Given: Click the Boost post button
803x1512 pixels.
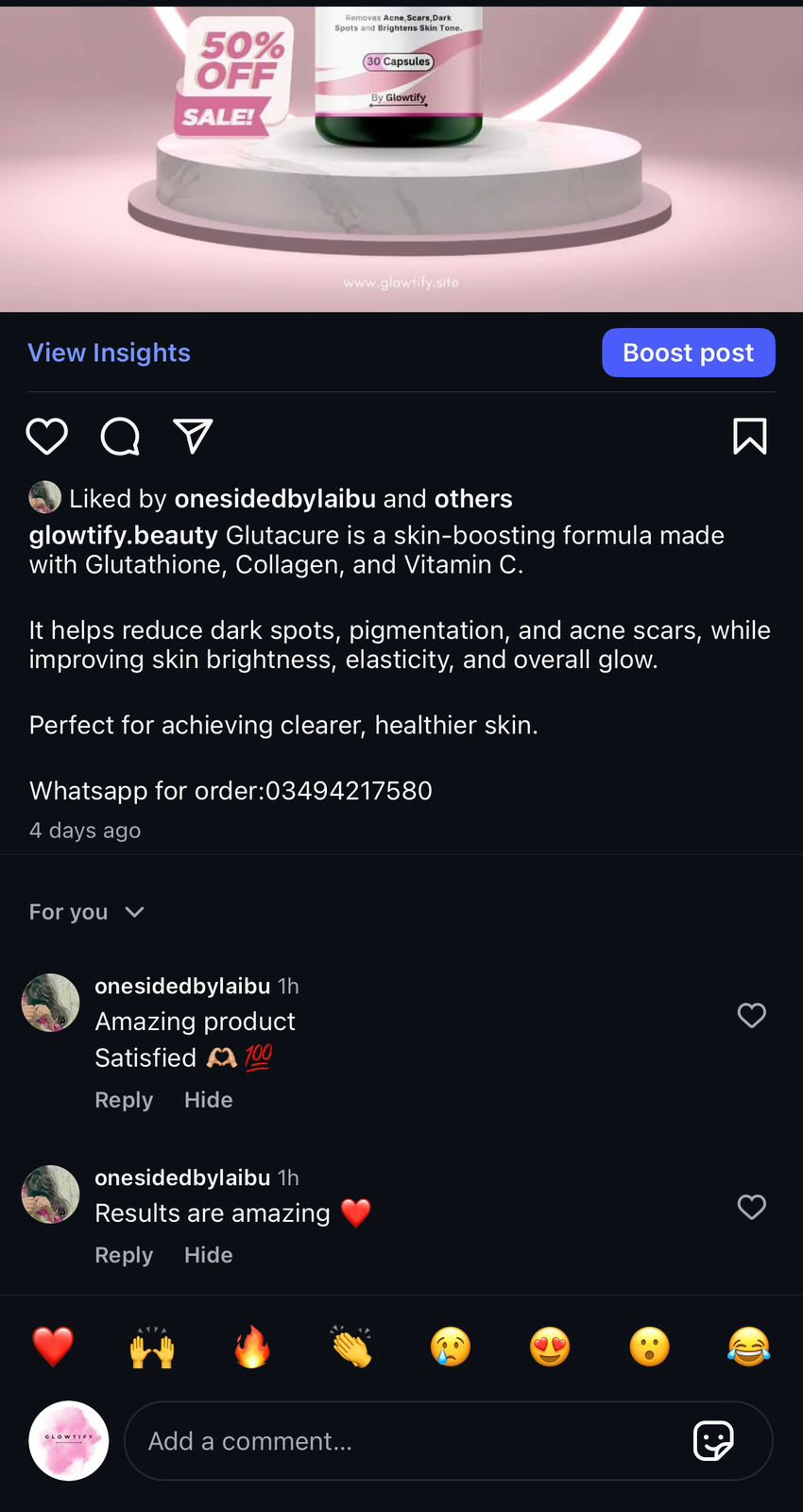Looking at the screenshot, I should pos(689,352).
